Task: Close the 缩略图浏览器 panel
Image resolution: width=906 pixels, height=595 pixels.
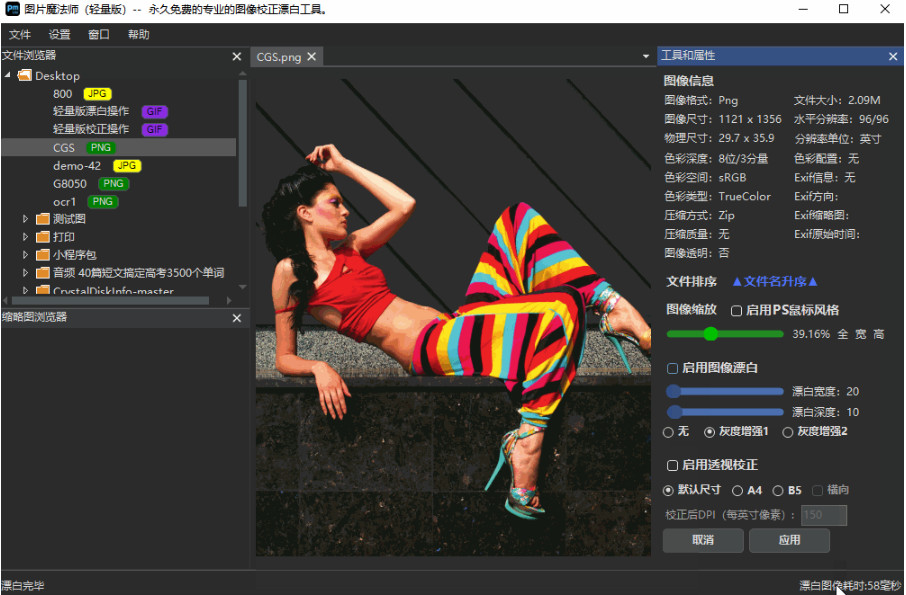Action: (237, 318)
